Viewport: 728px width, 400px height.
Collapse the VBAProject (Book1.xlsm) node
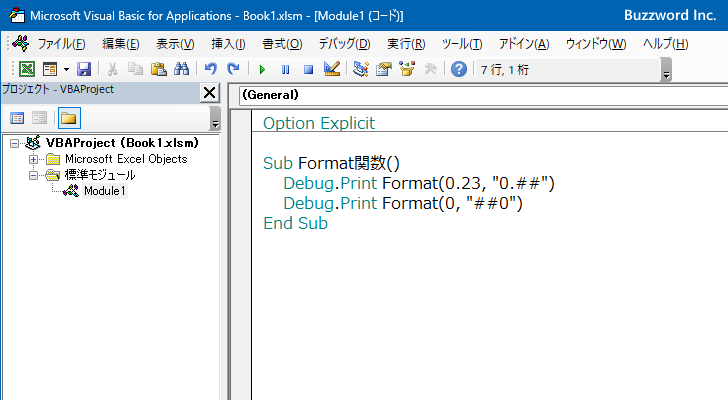click(14, 143)
